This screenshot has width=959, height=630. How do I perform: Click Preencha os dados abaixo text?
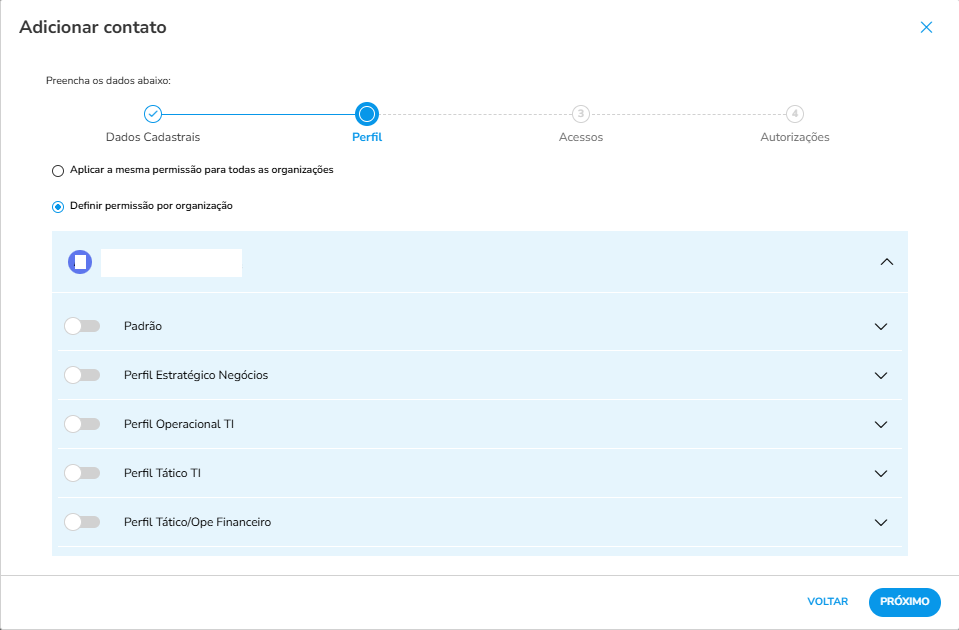tap(108, 81)
